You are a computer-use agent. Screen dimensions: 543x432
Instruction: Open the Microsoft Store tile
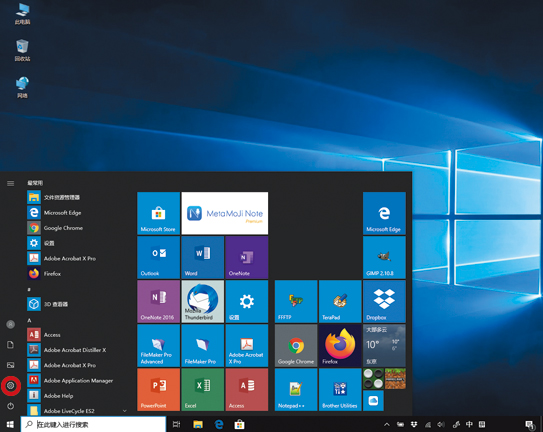158,213
